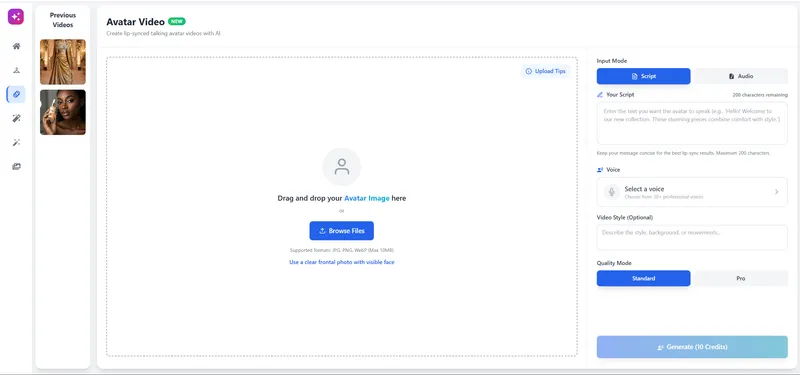Click the person avatar placeholder icon
800x375 pixels.
(342, 167)
